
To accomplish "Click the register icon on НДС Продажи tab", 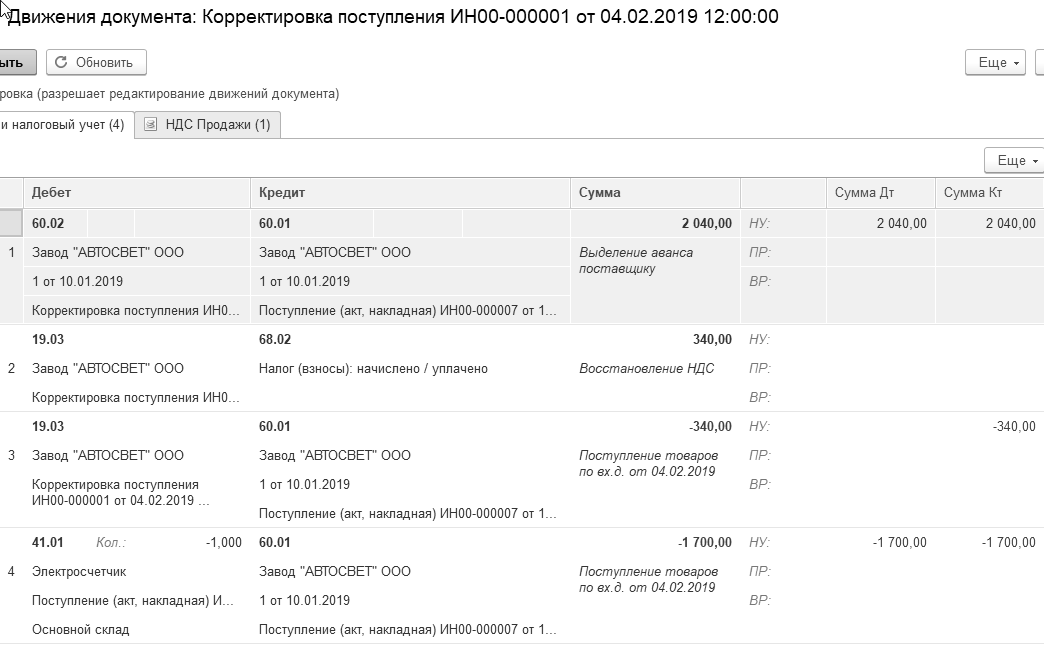I will [151, 125].
